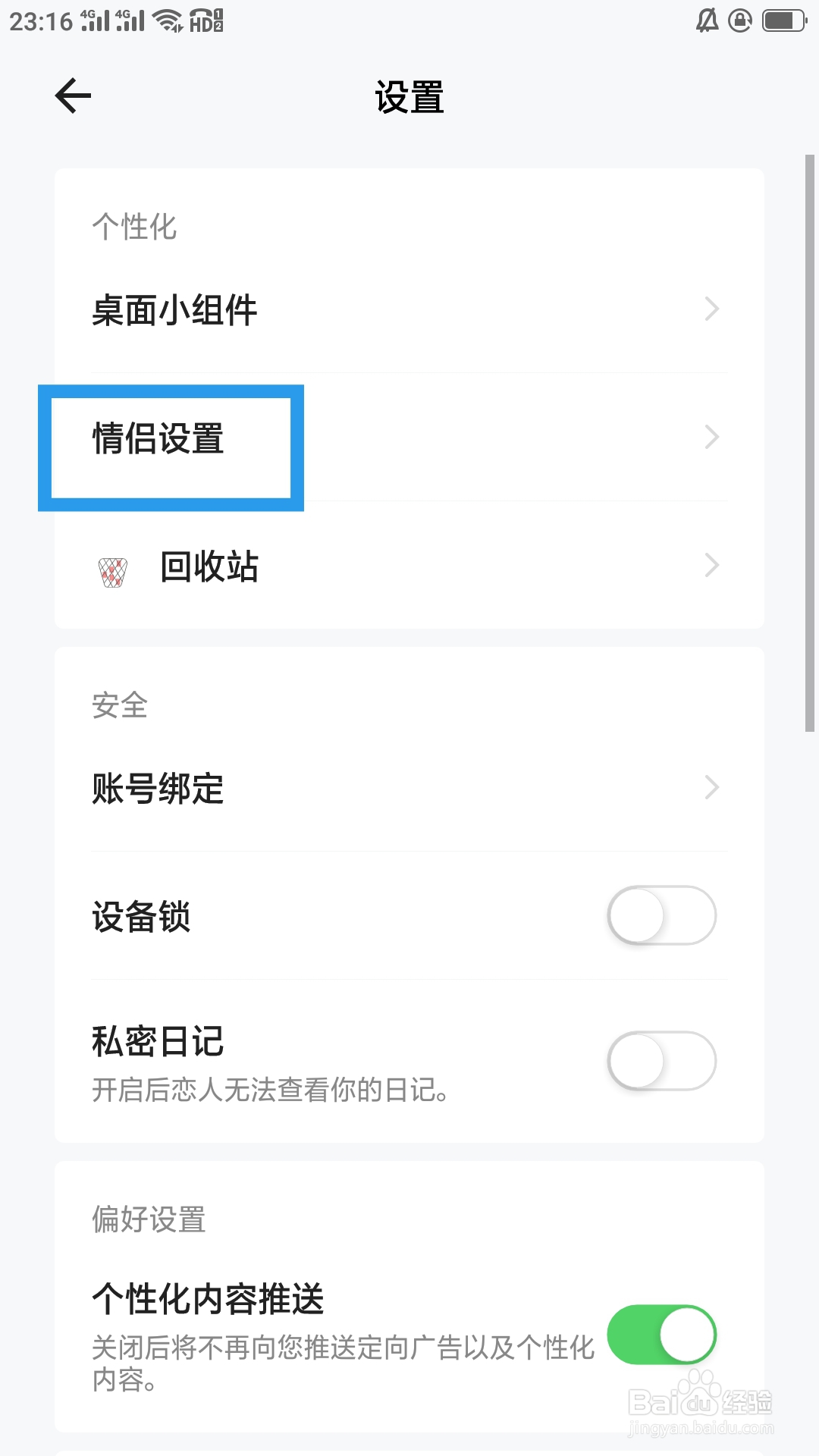Tap the HD call status icon

pos(206,21)
